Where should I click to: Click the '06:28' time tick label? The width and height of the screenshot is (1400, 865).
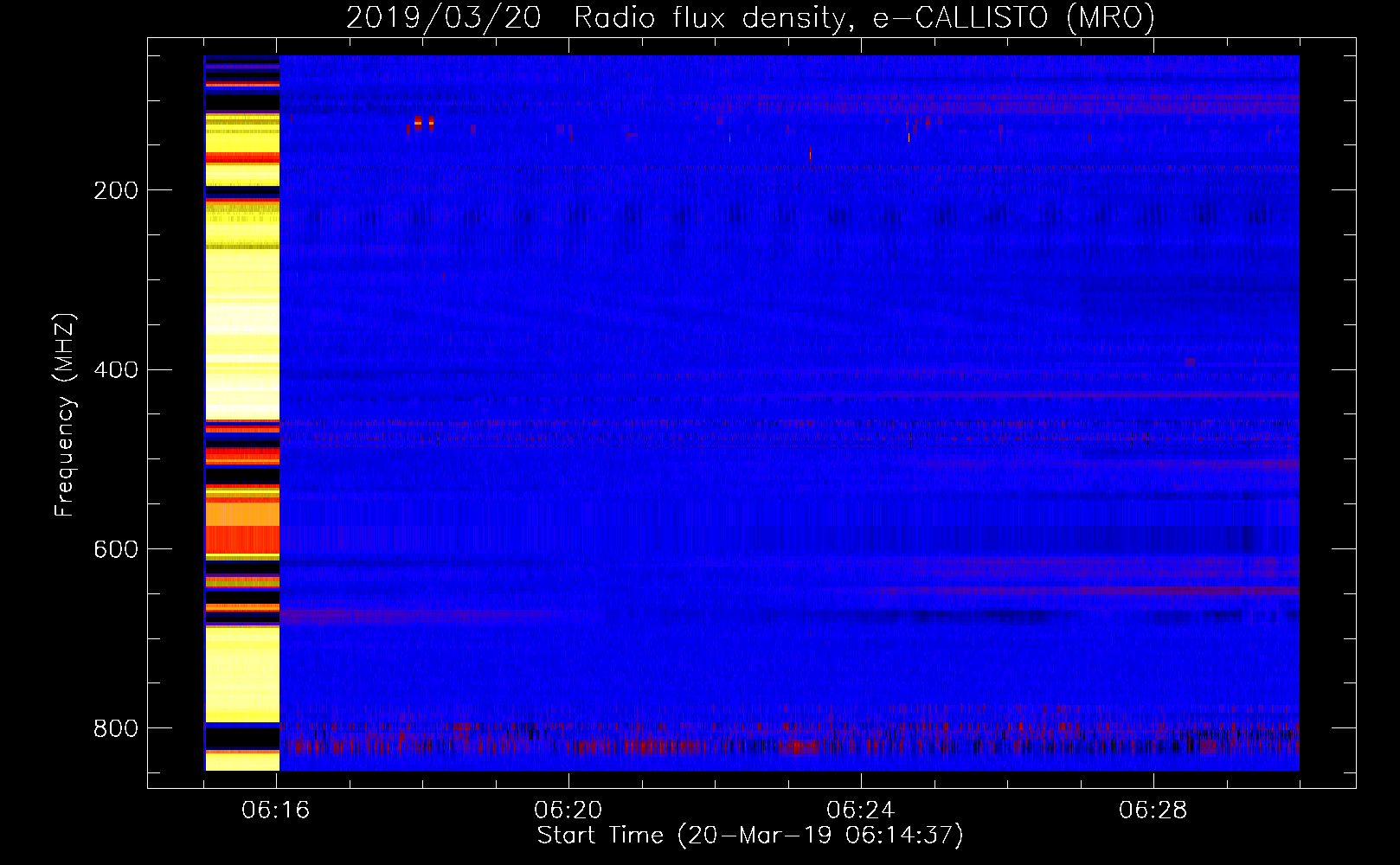(1153, 811)
